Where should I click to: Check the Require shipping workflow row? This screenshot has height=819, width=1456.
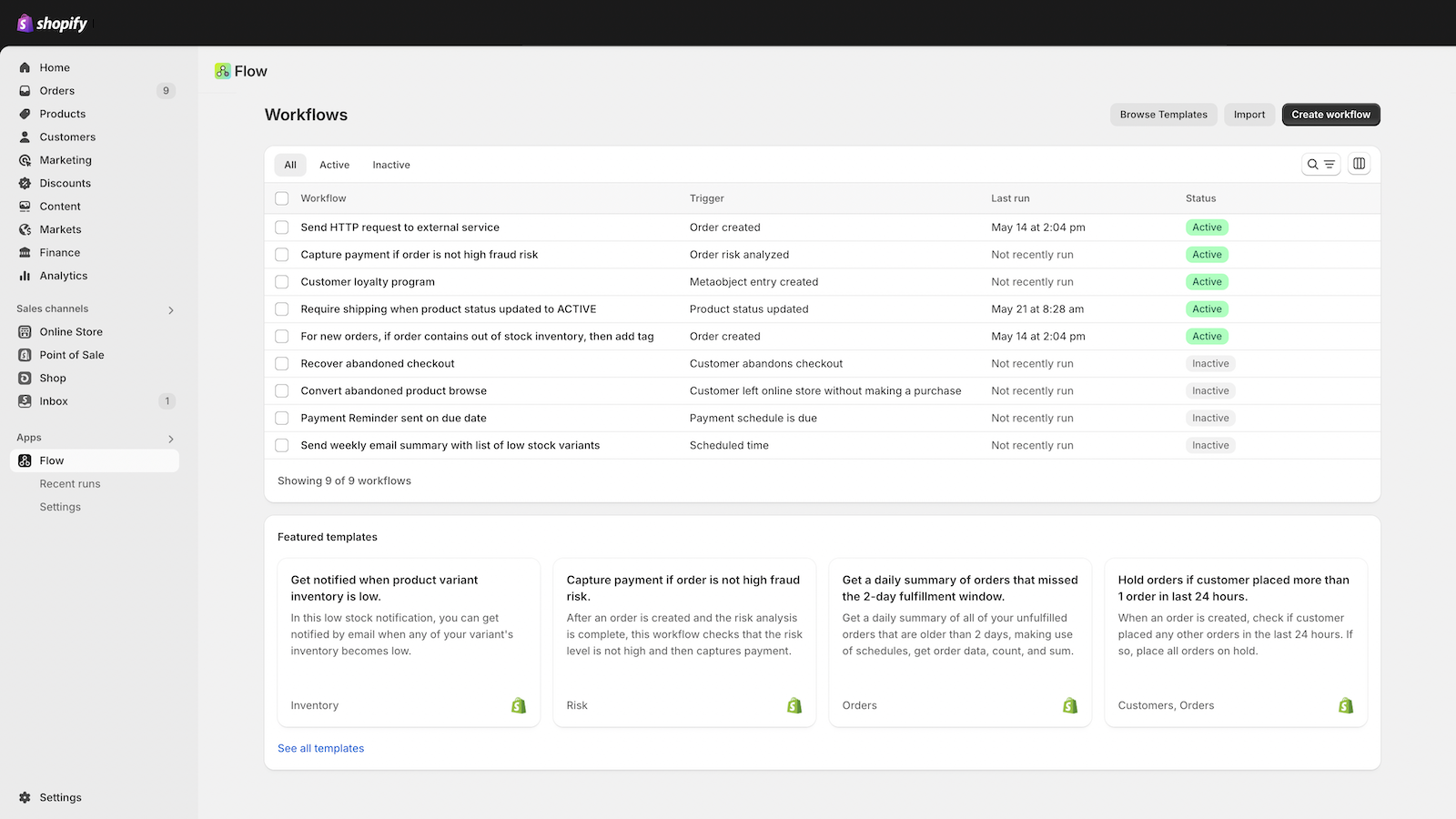click(282, 309)
